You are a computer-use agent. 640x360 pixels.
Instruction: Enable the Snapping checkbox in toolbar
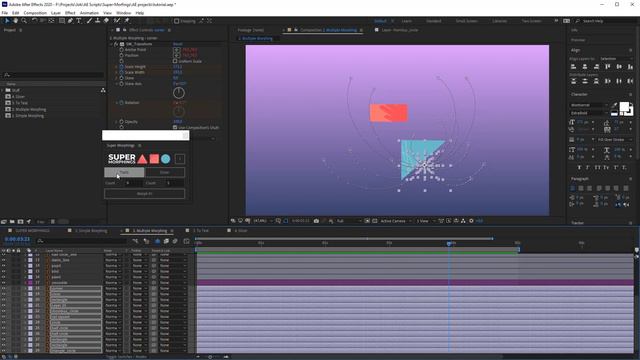click(176, 21)
